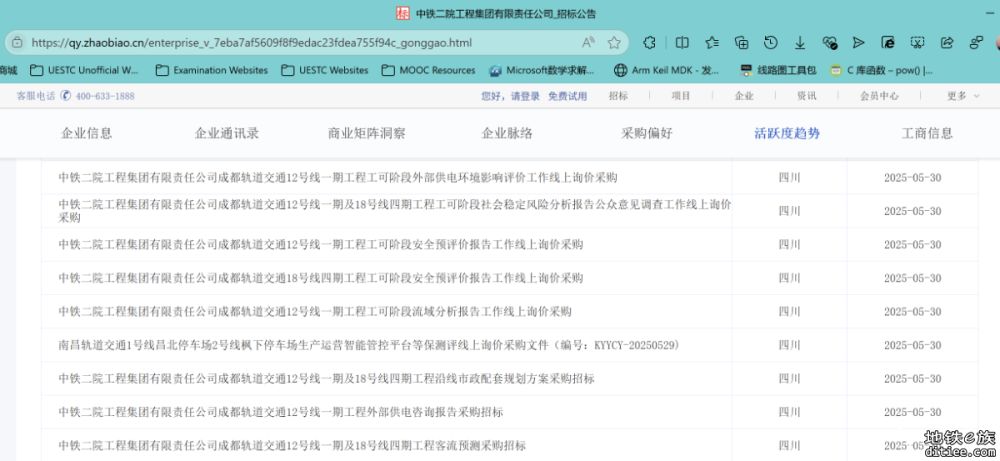Open the Downloads arrow icon

click(800, 43)
